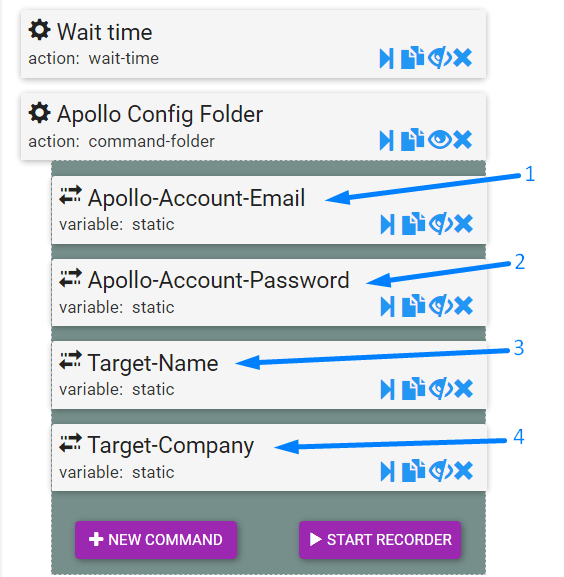Remove the Apollo Config Folder
The height and width of the screenshot is (577, 564).
(x=462, y=139)
